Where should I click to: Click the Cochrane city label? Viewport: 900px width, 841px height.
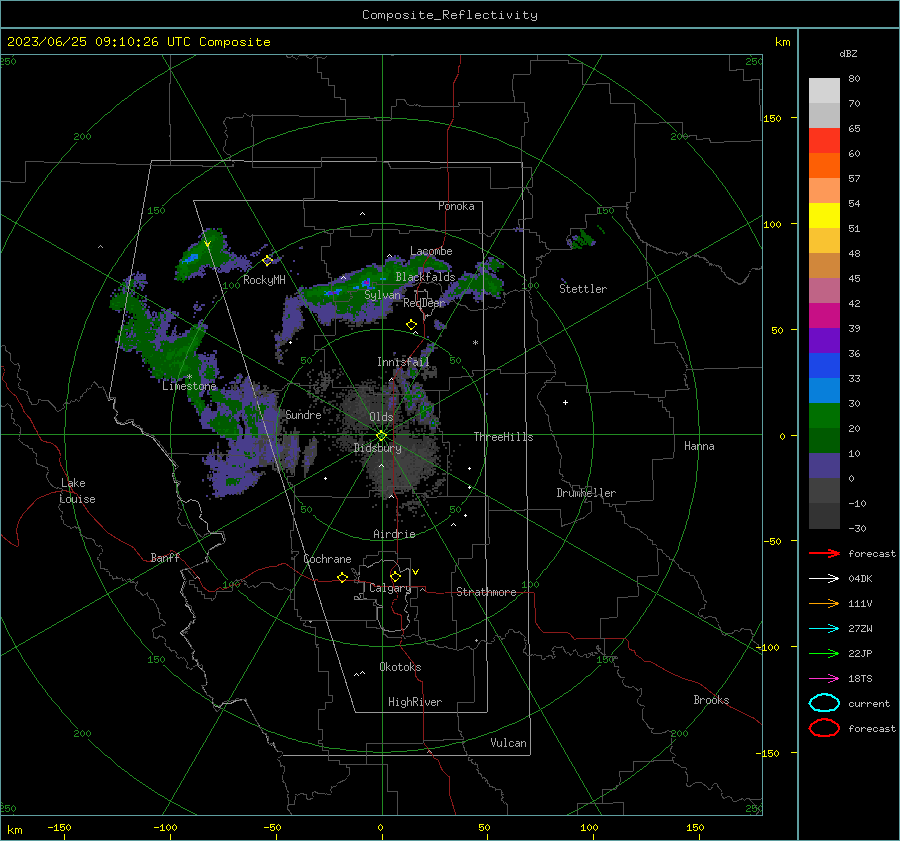tap(327, 559)
